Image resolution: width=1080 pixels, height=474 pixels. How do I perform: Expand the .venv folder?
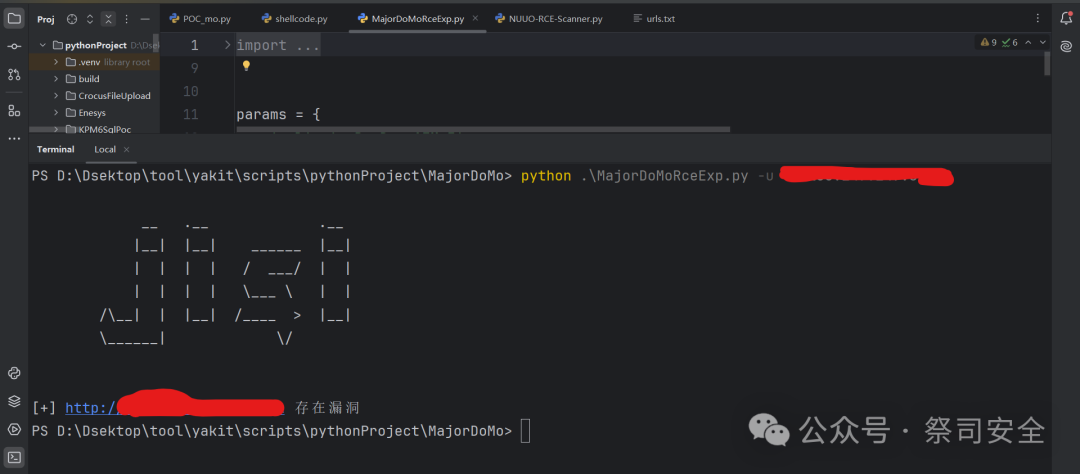pos(56,62)
